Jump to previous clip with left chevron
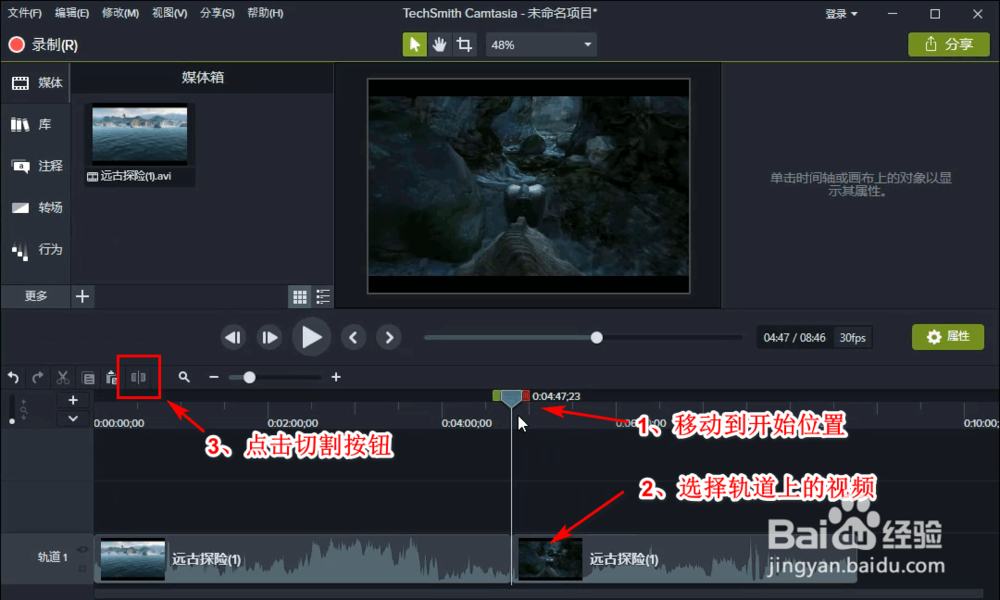The height and width of the screenshot is (600, 1000). (353, 337)
